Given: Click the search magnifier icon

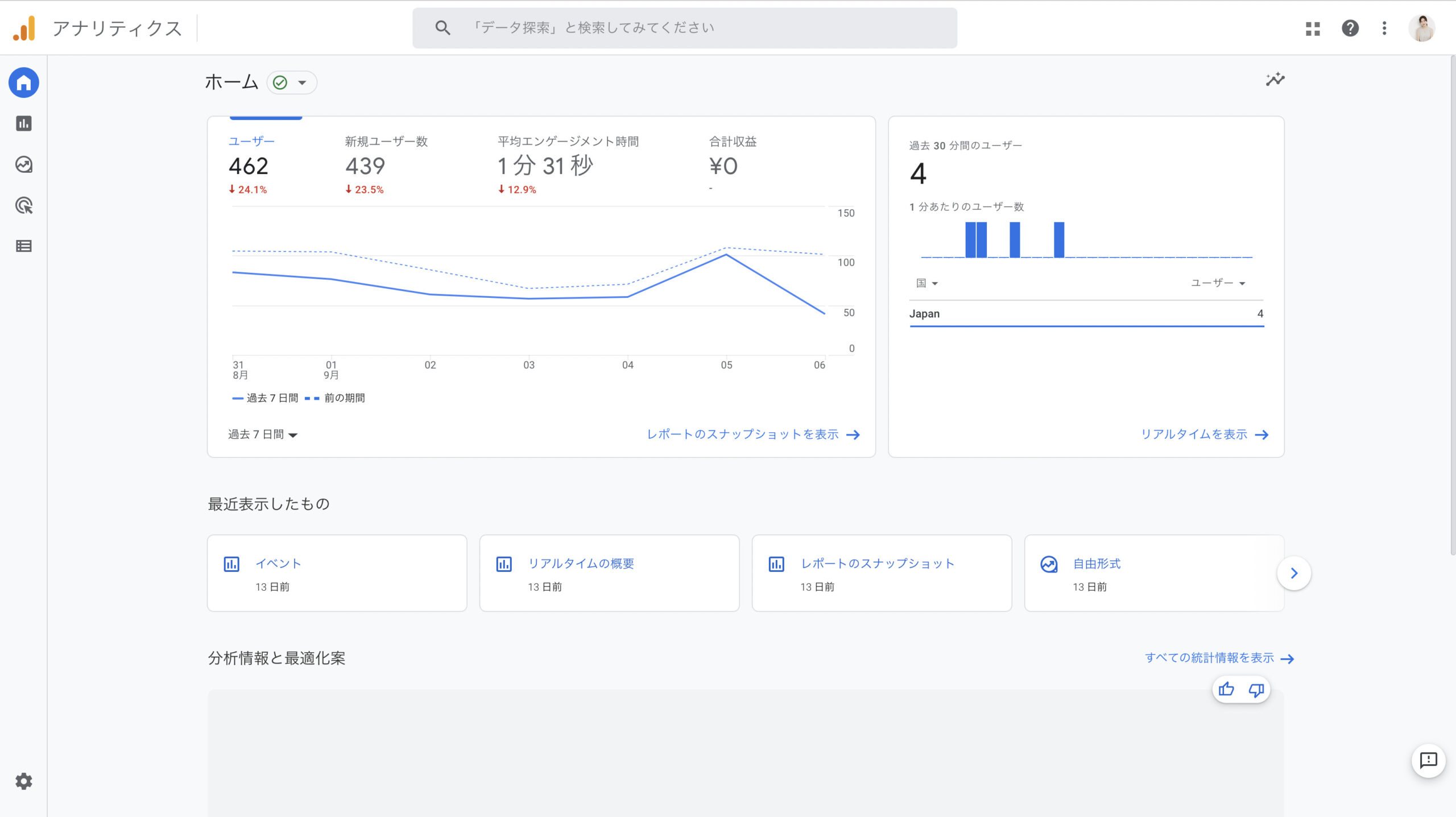Looking at the screenshot, I should pos(442,28).
